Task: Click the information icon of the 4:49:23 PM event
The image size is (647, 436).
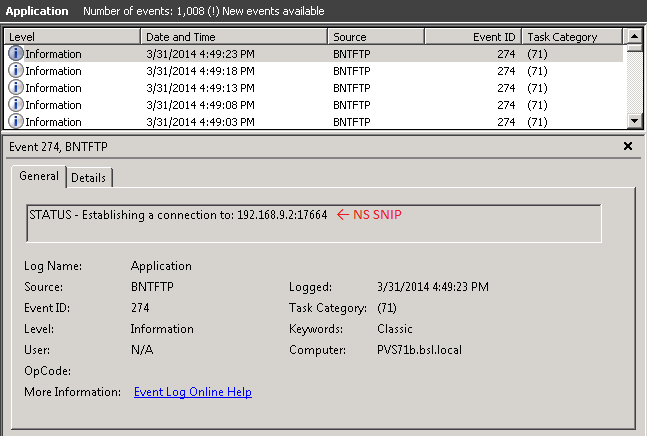Action: 15,54
